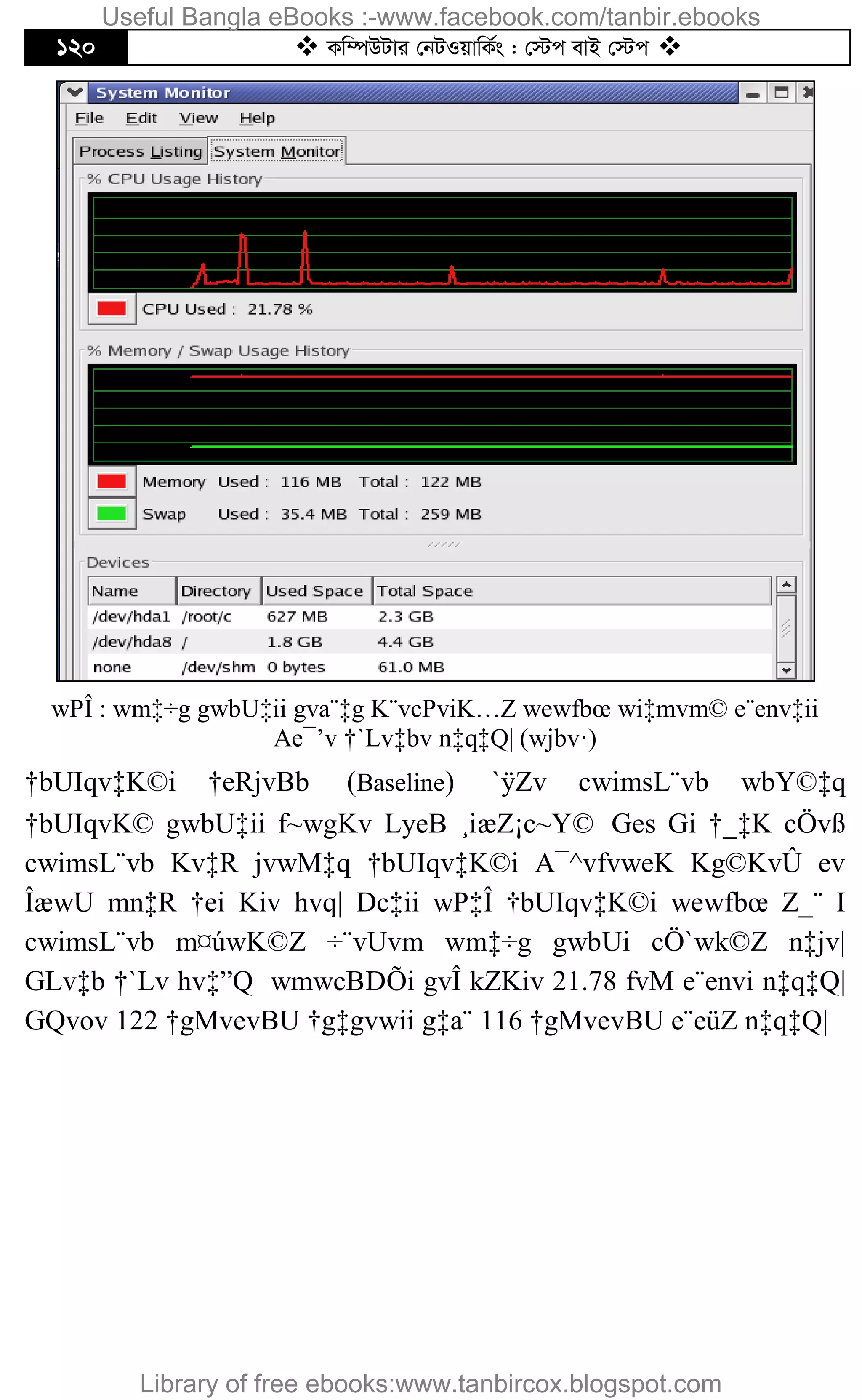Open the window menu arrow in title bar
The height and width of the screenshot is (1400, 862).
pyautogui.click(x=74, y=92)
